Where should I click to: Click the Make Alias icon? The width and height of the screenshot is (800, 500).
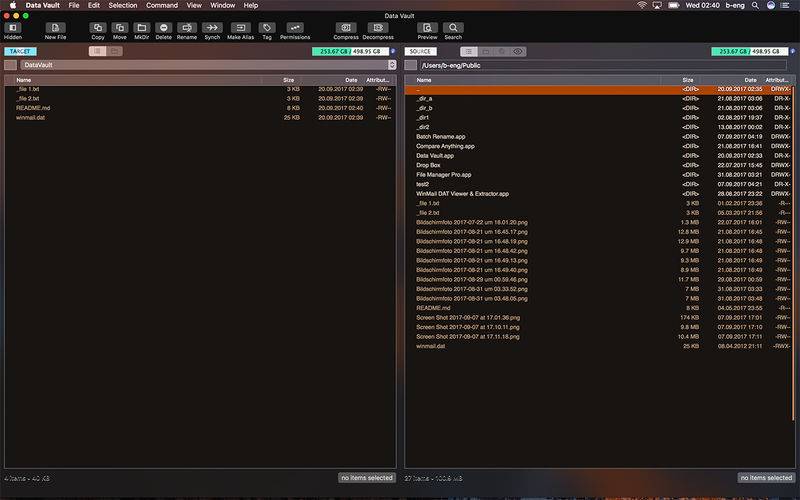click(240, 28)
